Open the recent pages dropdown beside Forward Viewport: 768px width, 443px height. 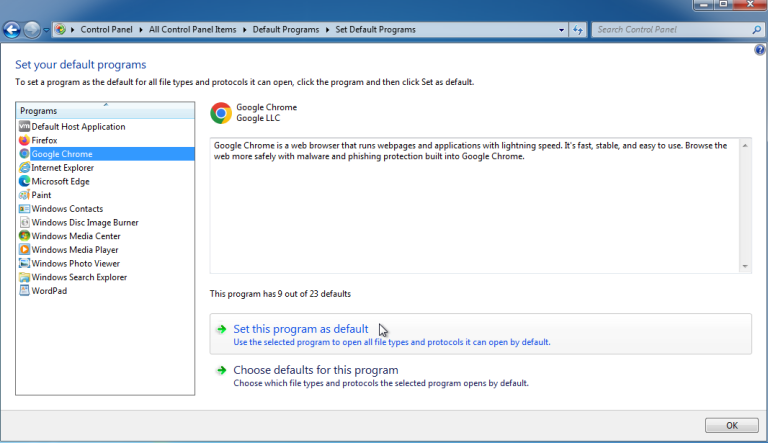click(x=45, y=30)
